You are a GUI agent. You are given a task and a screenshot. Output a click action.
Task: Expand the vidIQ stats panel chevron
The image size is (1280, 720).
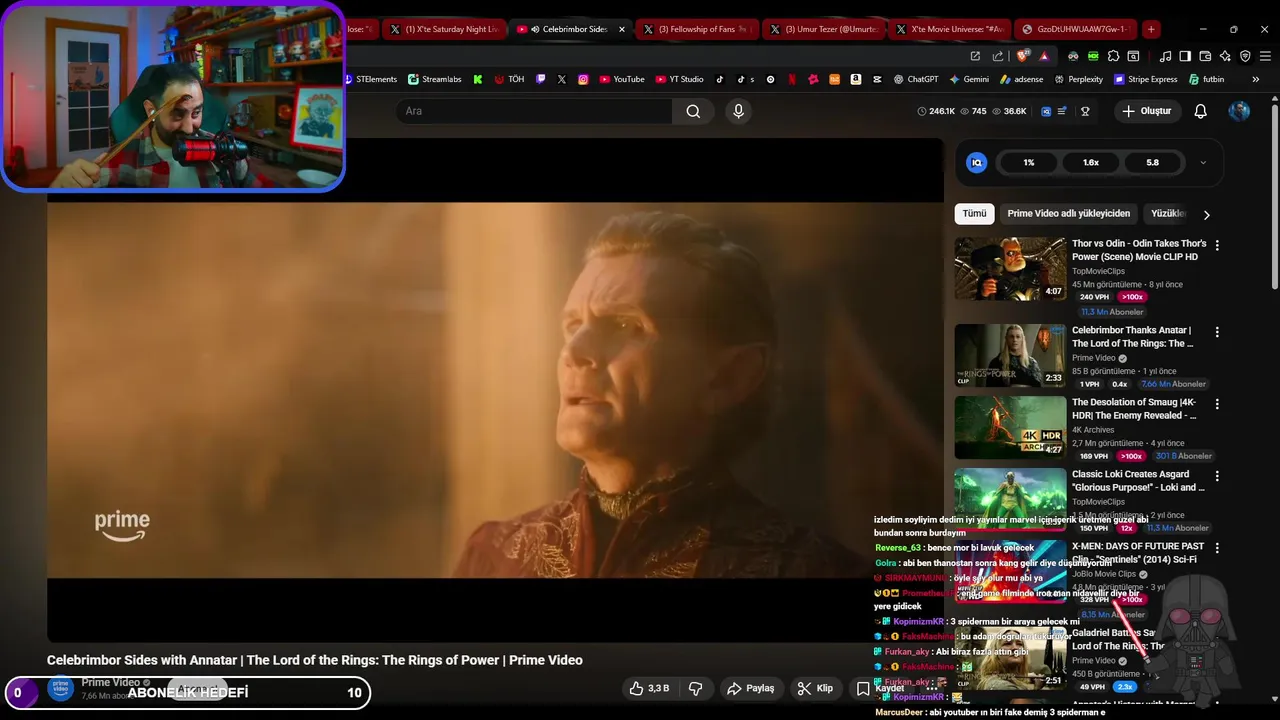click(x=1203, y=162)
